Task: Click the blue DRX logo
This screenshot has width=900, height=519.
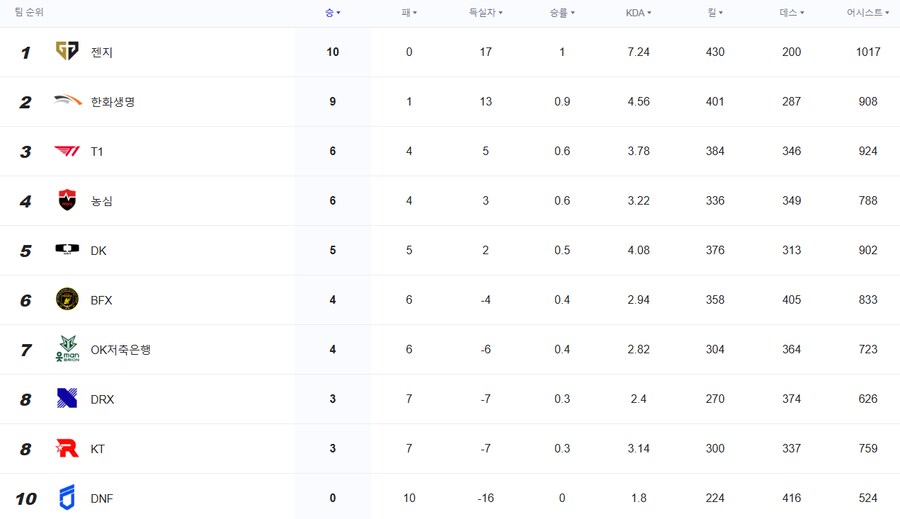Action: [67, 398]
